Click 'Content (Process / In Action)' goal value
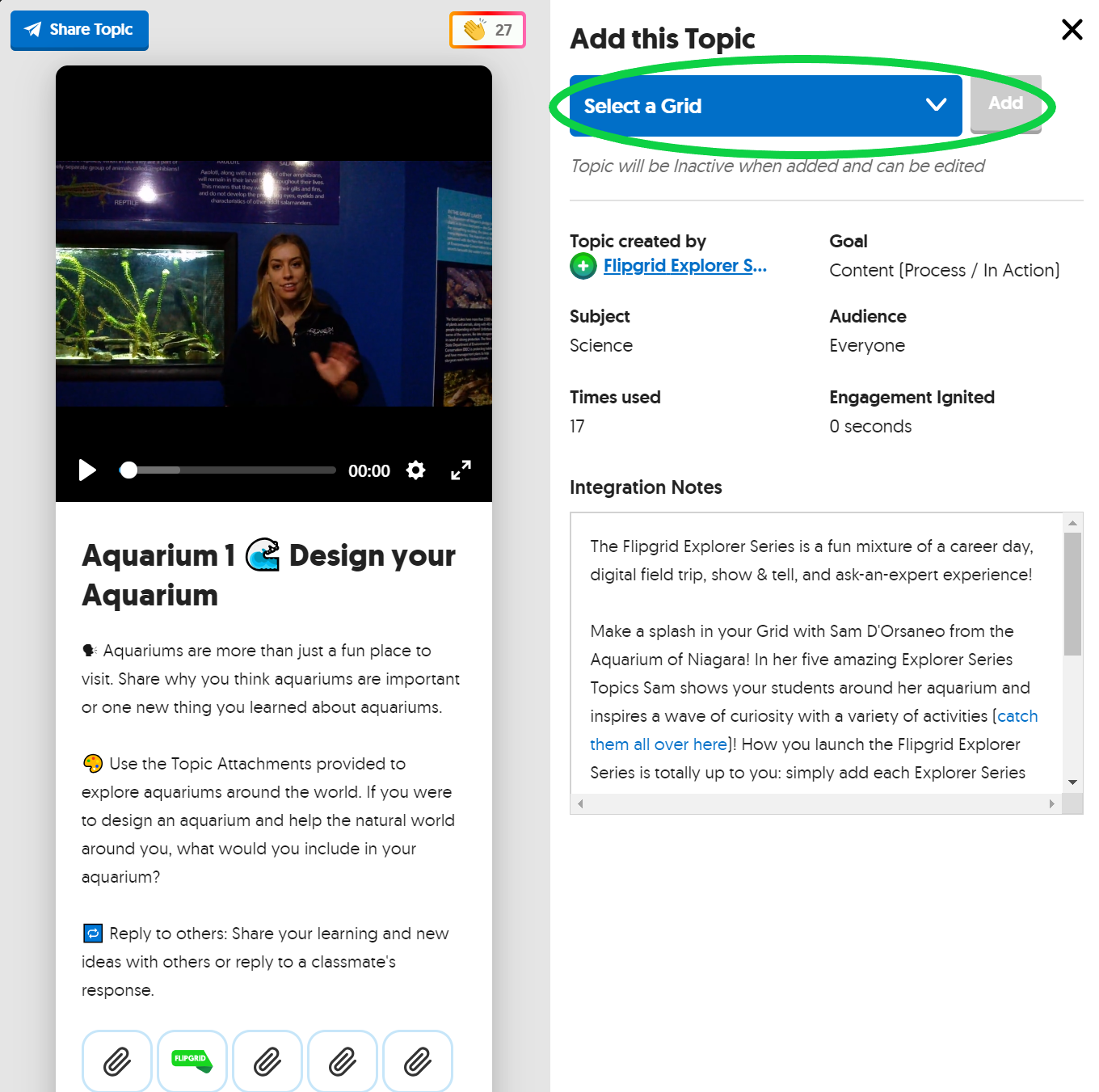This screenshot has height=1092, width=1099. pos(945,270)
